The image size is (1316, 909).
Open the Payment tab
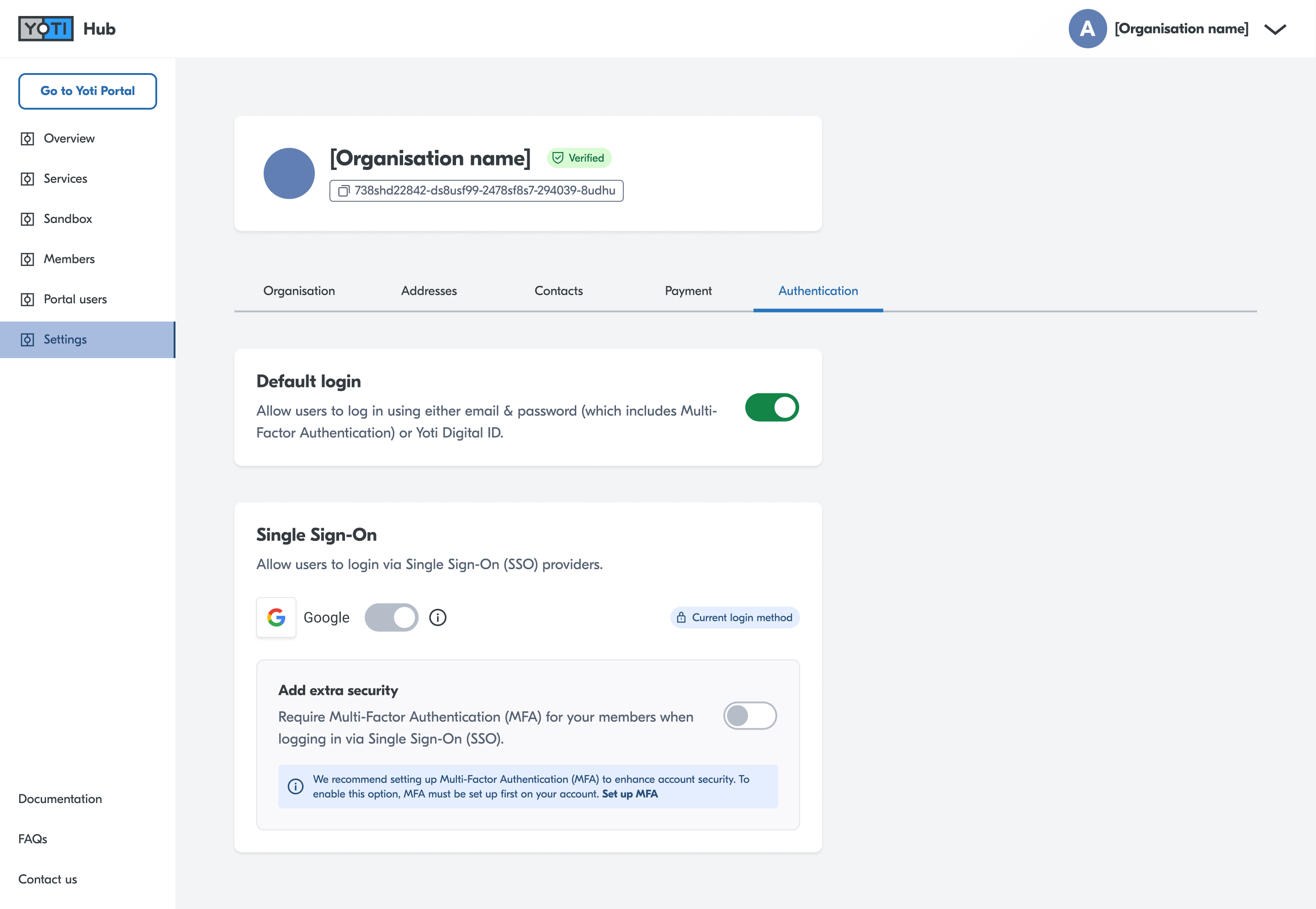coord(688,291)
